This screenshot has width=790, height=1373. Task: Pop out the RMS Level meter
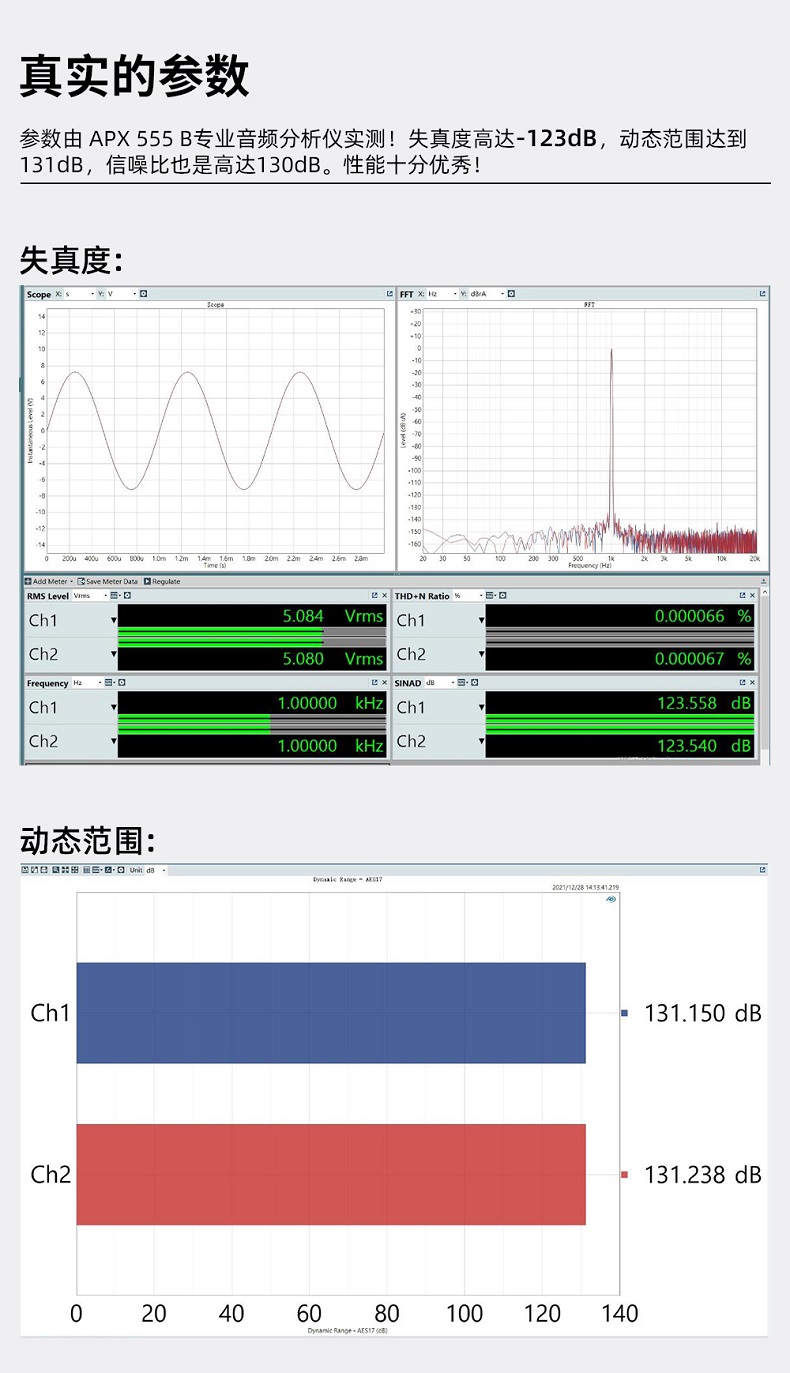tap(374, 595)
